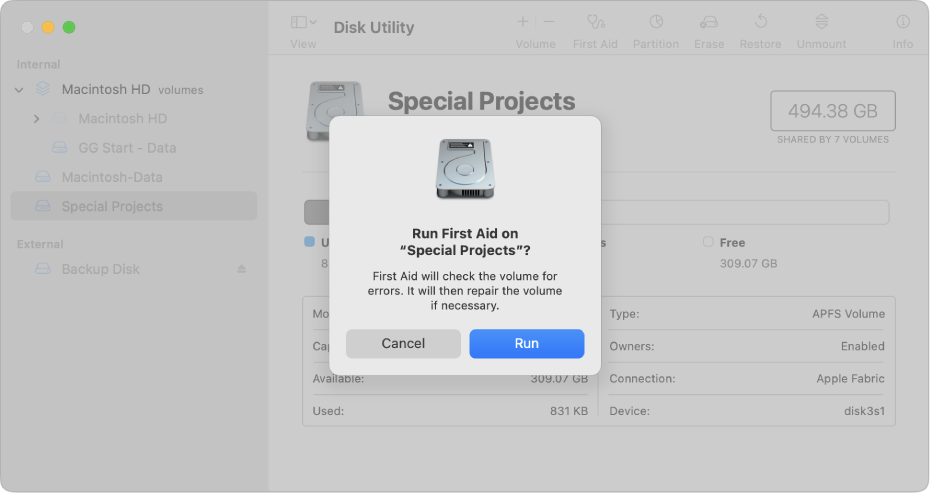The width and height of the screenshot is (932, 496).
Task: Select GG Start - Data volume
Action: 127,148
